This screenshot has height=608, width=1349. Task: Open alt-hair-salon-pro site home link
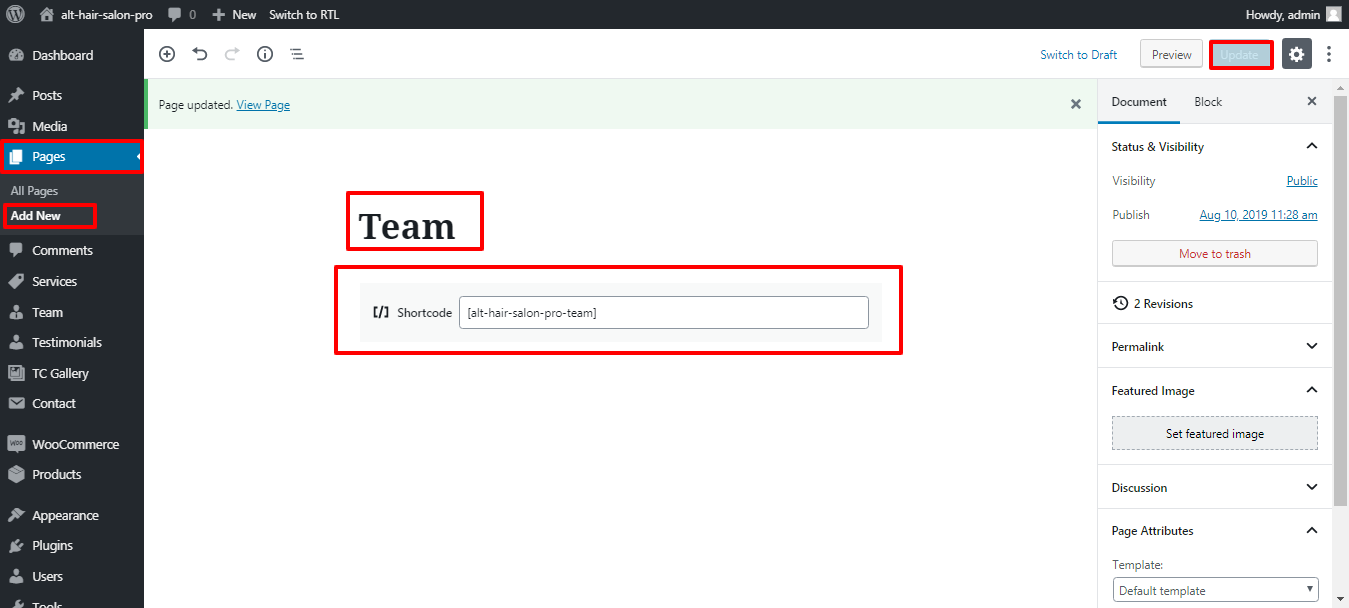[96, 14]
